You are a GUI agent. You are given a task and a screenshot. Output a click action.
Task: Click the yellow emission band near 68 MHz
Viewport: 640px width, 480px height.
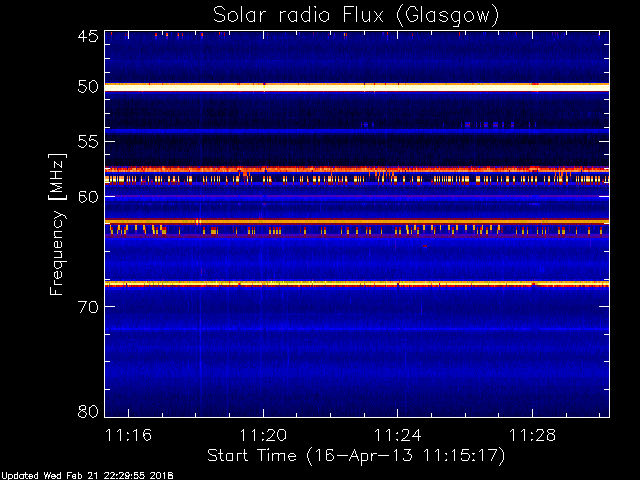(x=357, y=284)
